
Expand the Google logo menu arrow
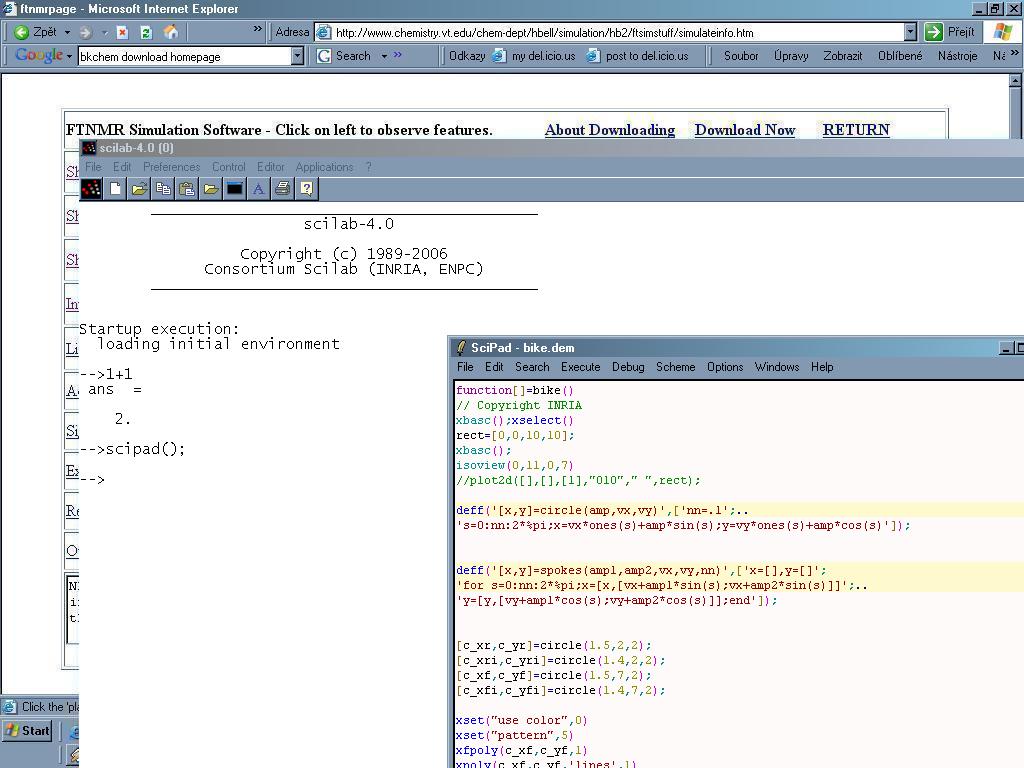pos(69,56)
